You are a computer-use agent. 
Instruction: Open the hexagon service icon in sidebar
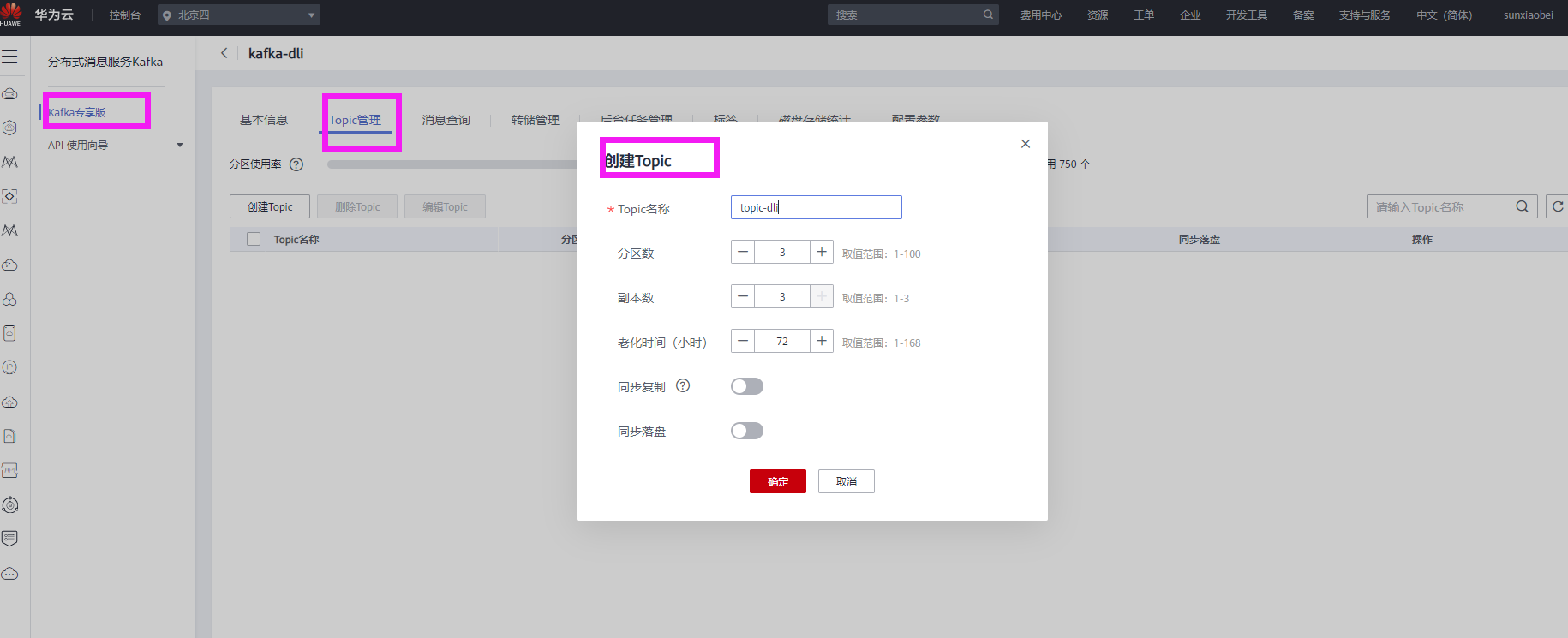click(9, 128)
